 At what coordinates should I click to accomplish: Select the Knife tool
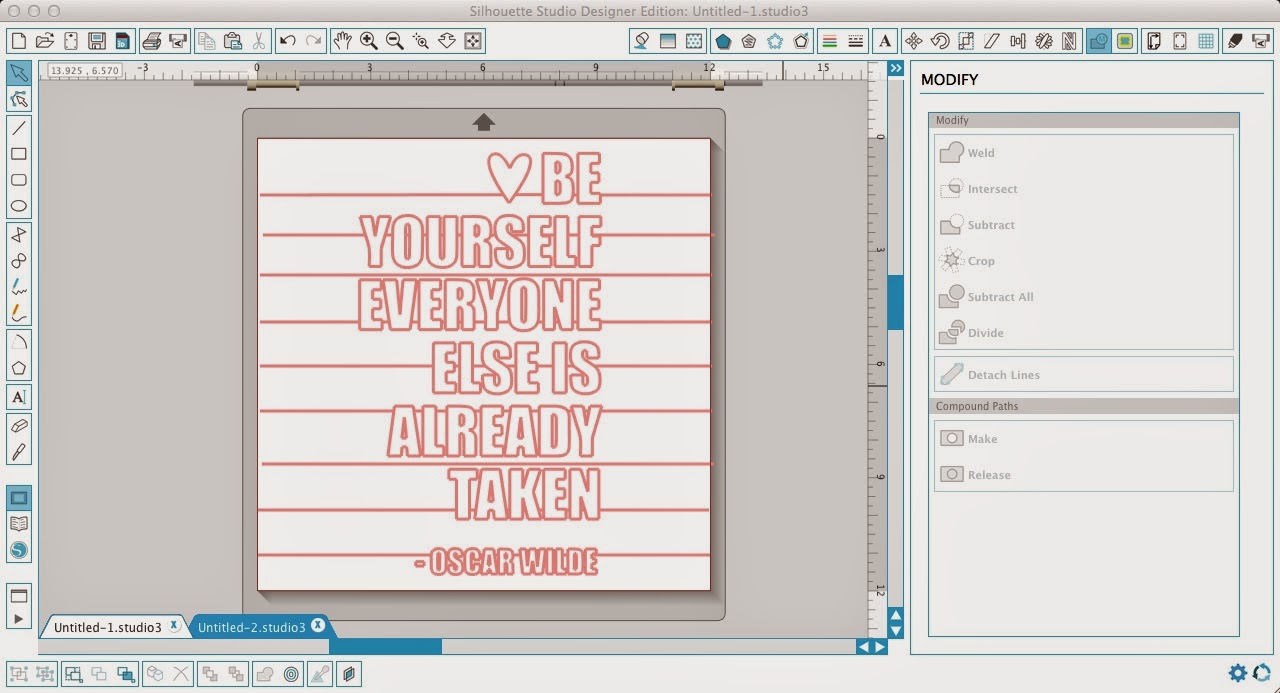pos(19,452)
